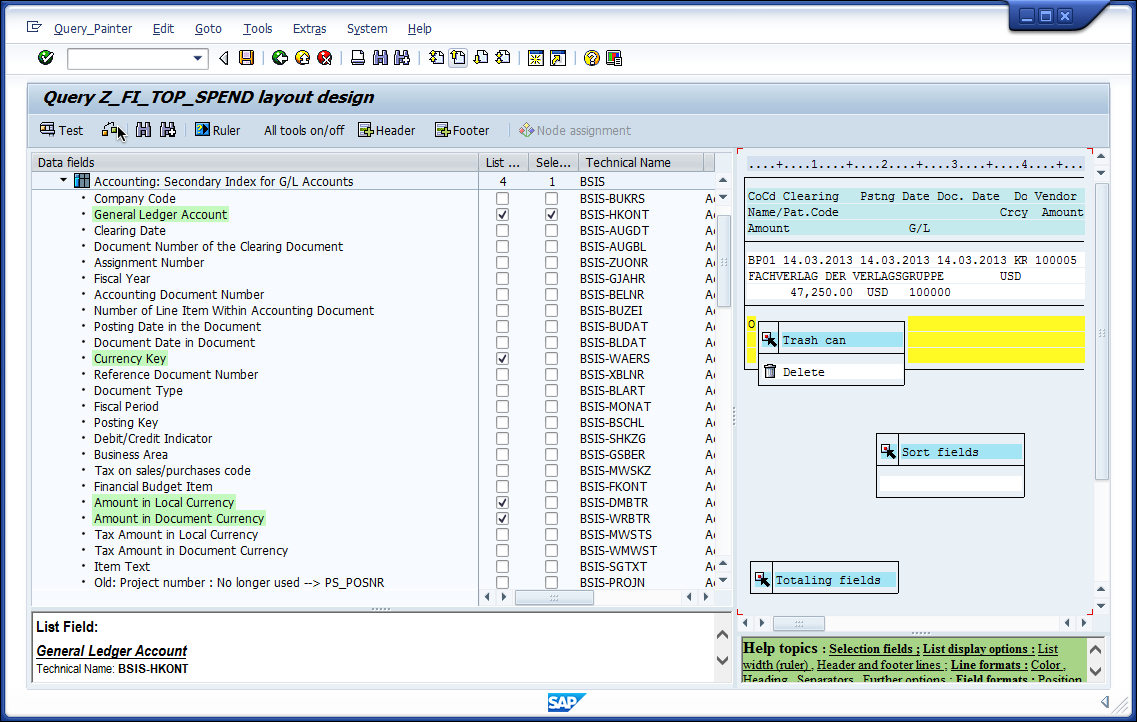Viewport: 1137px width, 722px height.
Task: Click the green Back arrow icon
Action: tap(280, 58)
